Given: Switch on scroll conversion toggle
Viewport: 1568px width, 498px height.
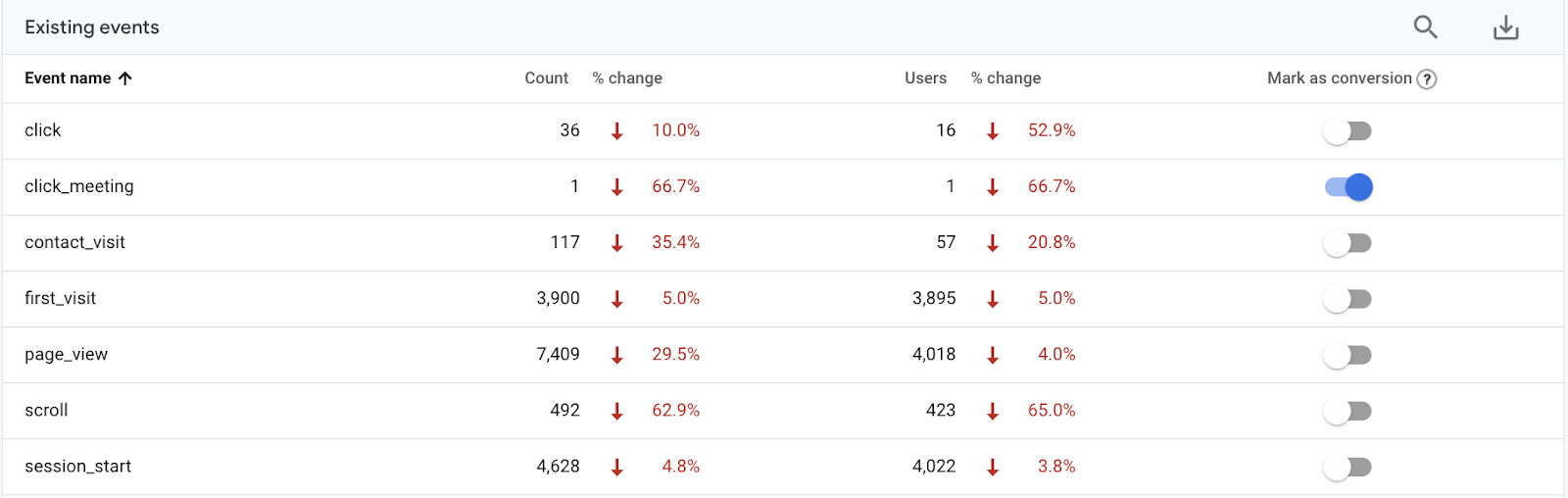Looking at the screenshot, I should tap(1347, 411).
